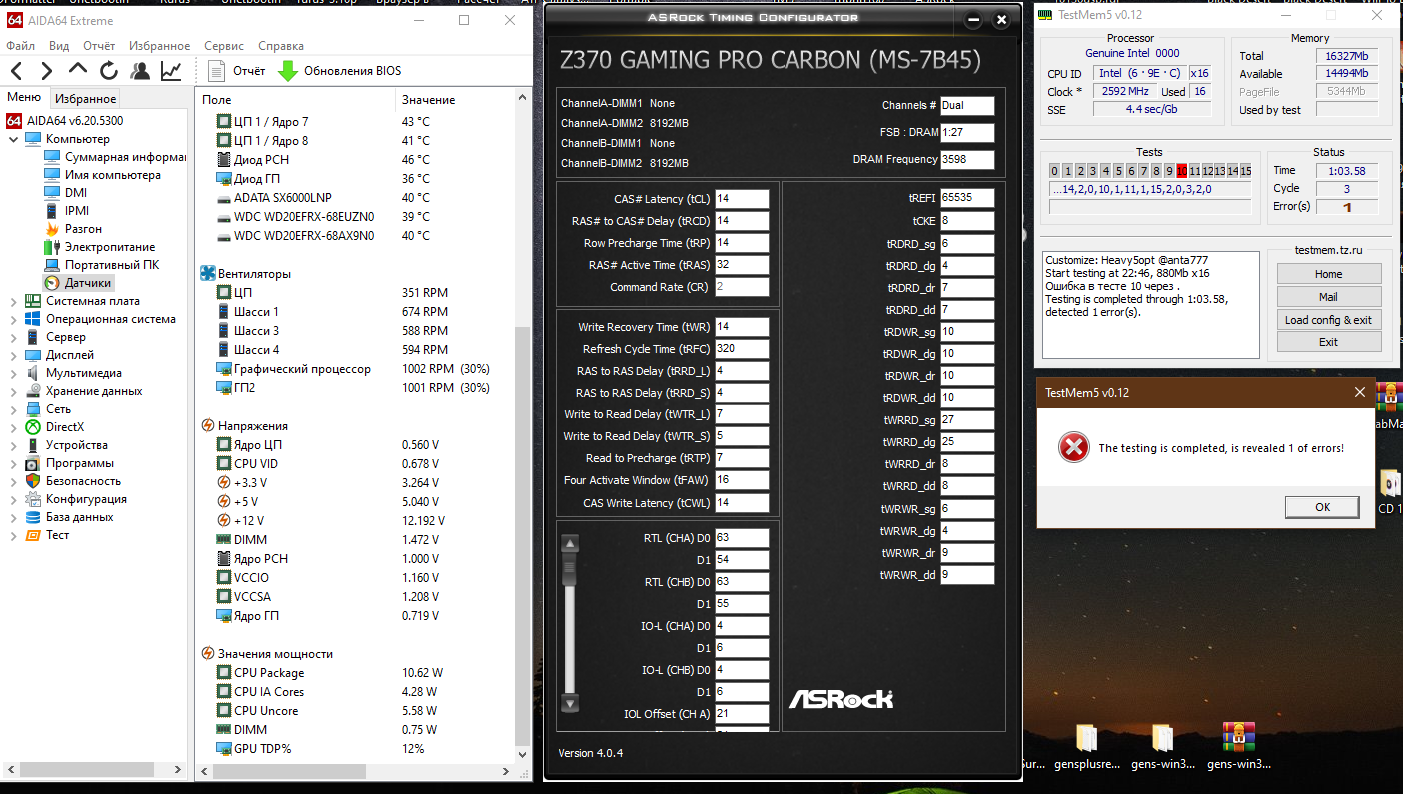
Task: Click the Отчёт report toolbar button
Action: (236, 71)
